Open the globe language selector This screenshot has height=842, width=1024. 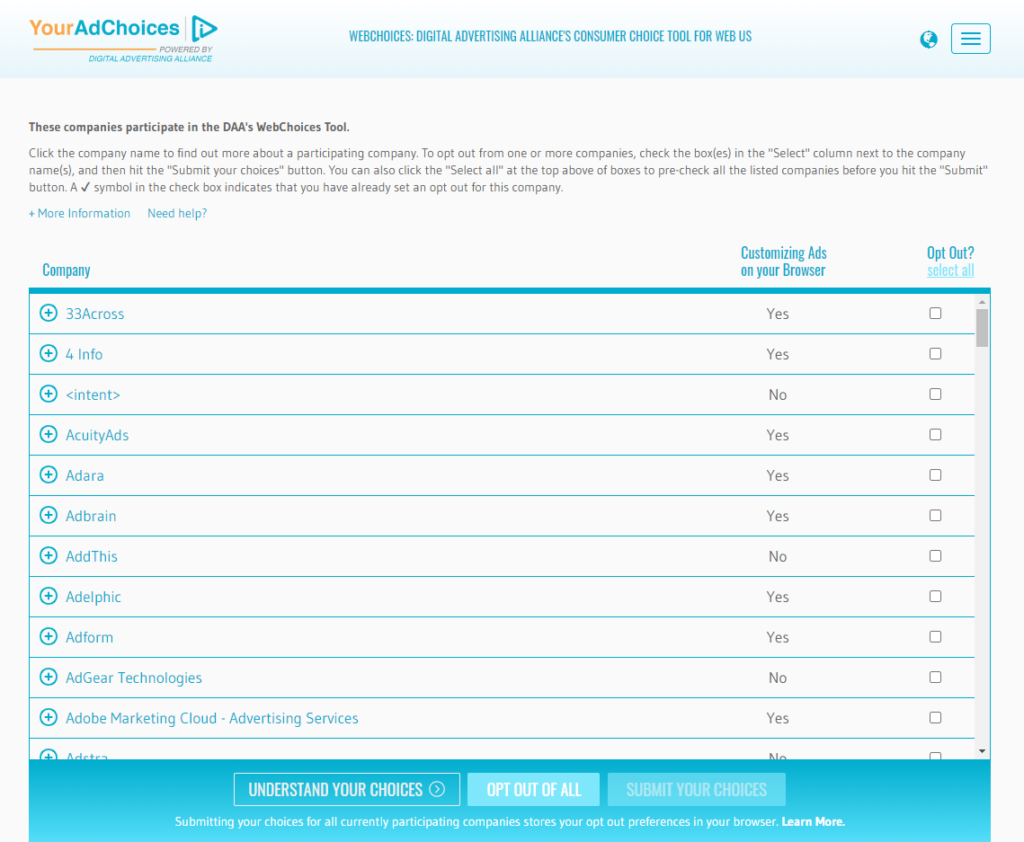point(928,40)
